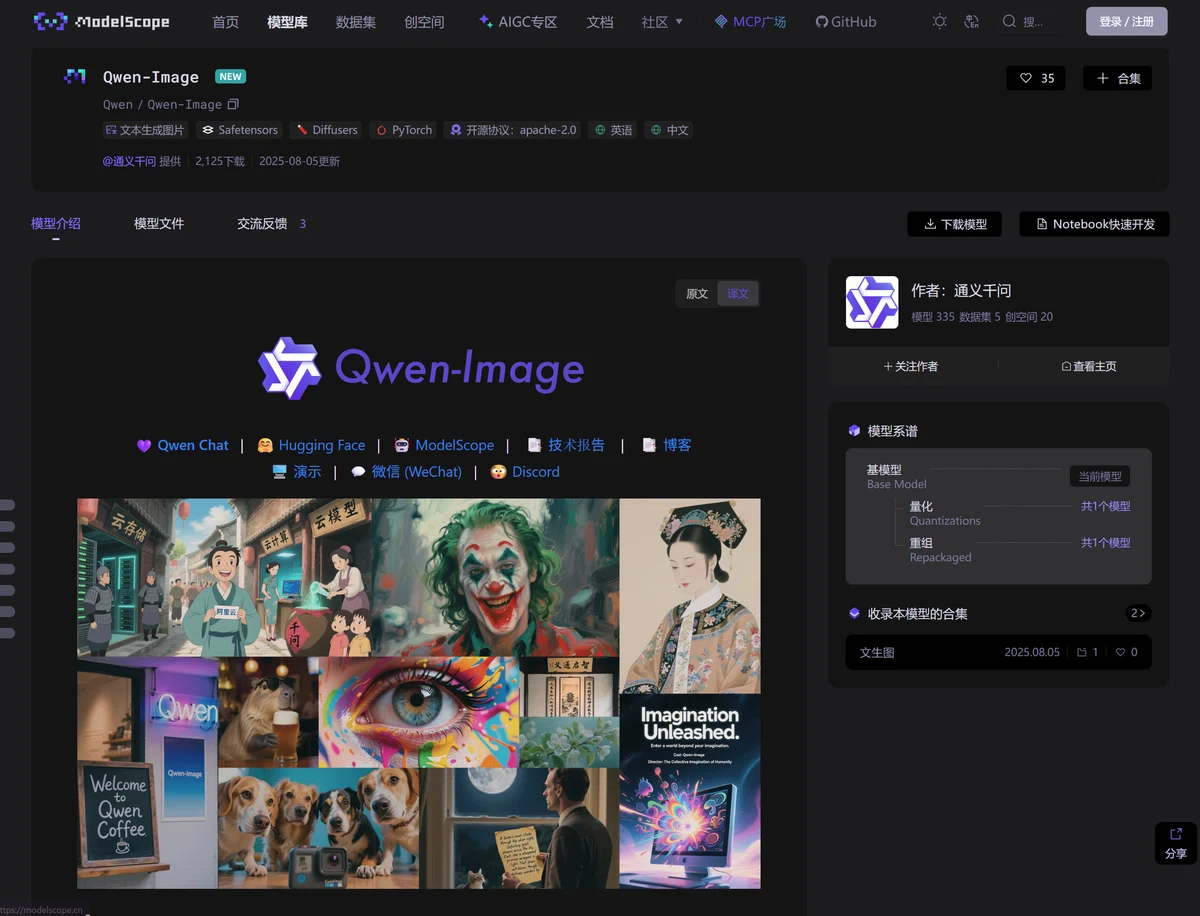Click the 量化 共1个模型 link

point(1105,506)
